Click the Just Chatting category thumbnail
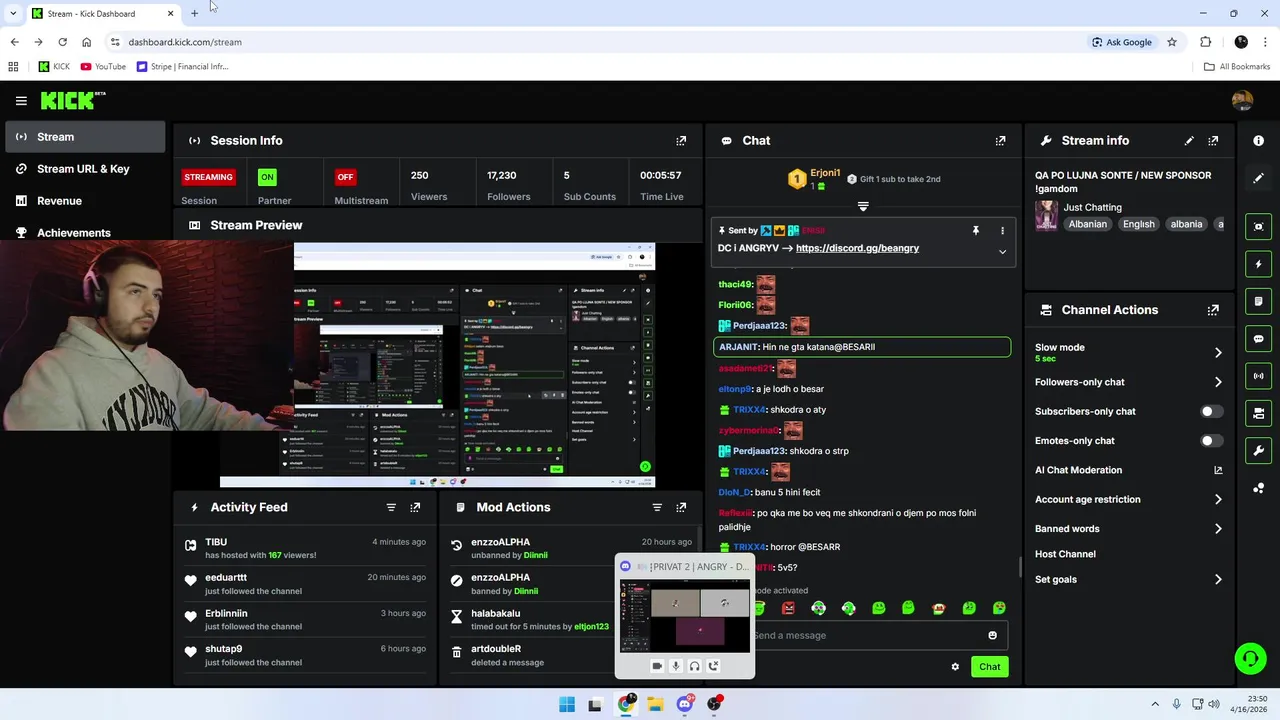 (x=1046, y=215)
